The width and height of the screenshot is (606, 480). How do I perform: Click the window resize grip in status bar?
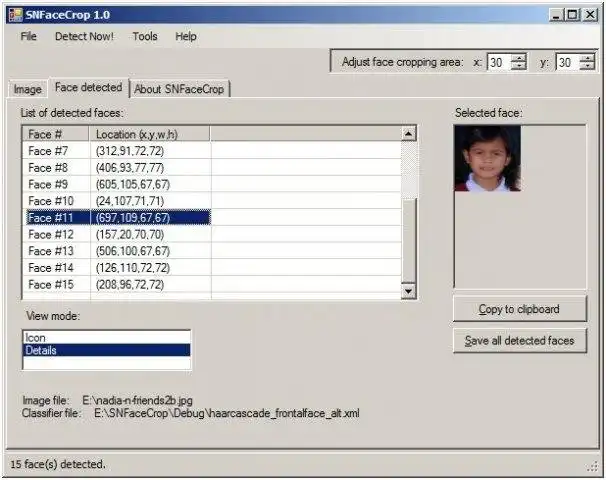[x=593, y=466]
